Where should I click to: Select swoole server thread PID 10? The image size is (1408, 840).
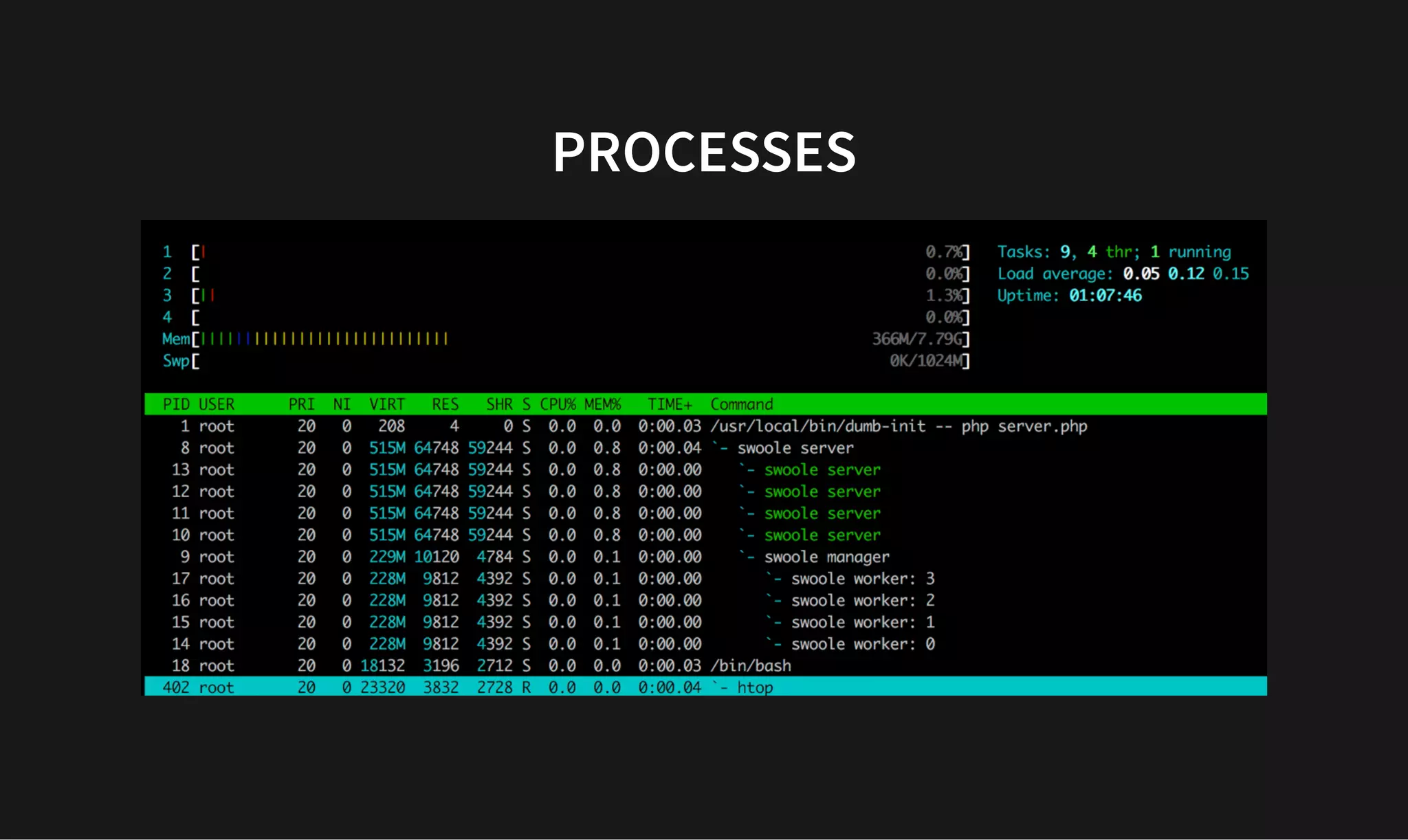click(705, 535)
